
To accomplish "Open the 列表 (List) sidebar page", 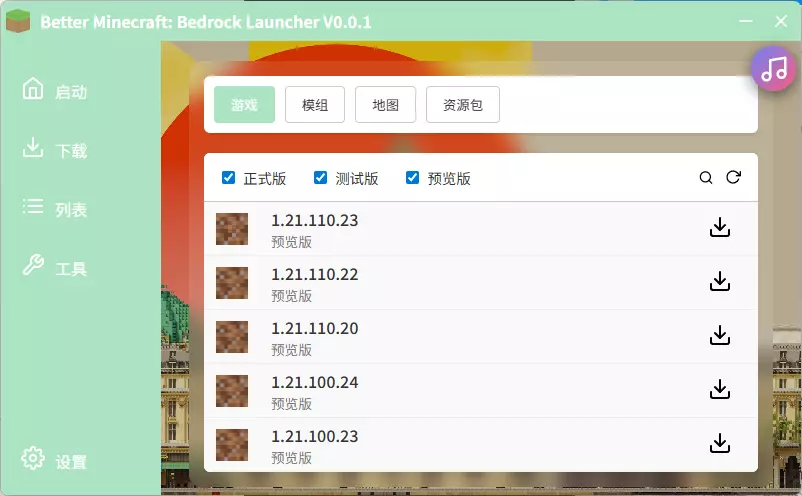I will pos(55,208).
